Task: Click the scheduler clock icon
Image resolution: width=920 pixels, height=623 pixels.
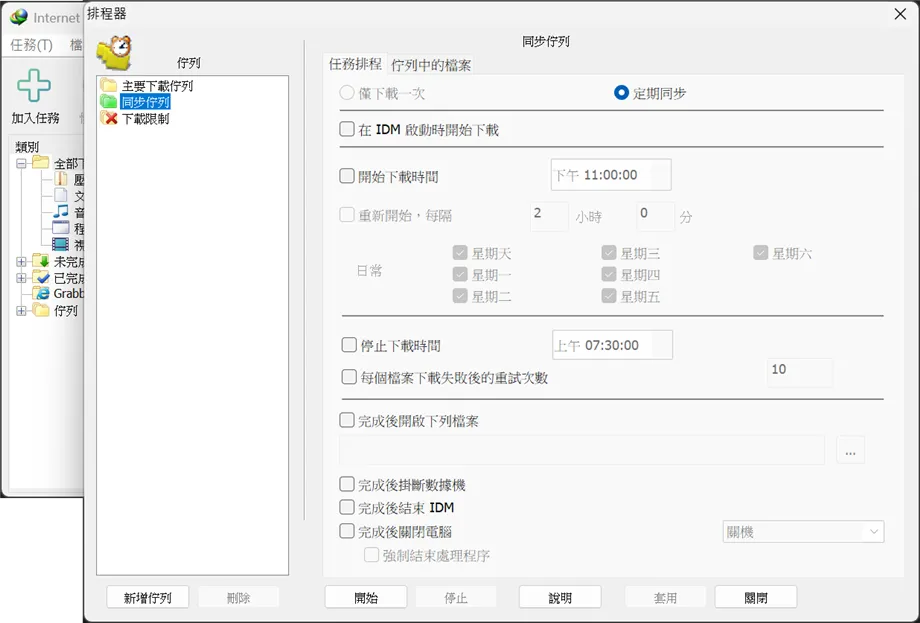Action: click(x=114, y=52)
